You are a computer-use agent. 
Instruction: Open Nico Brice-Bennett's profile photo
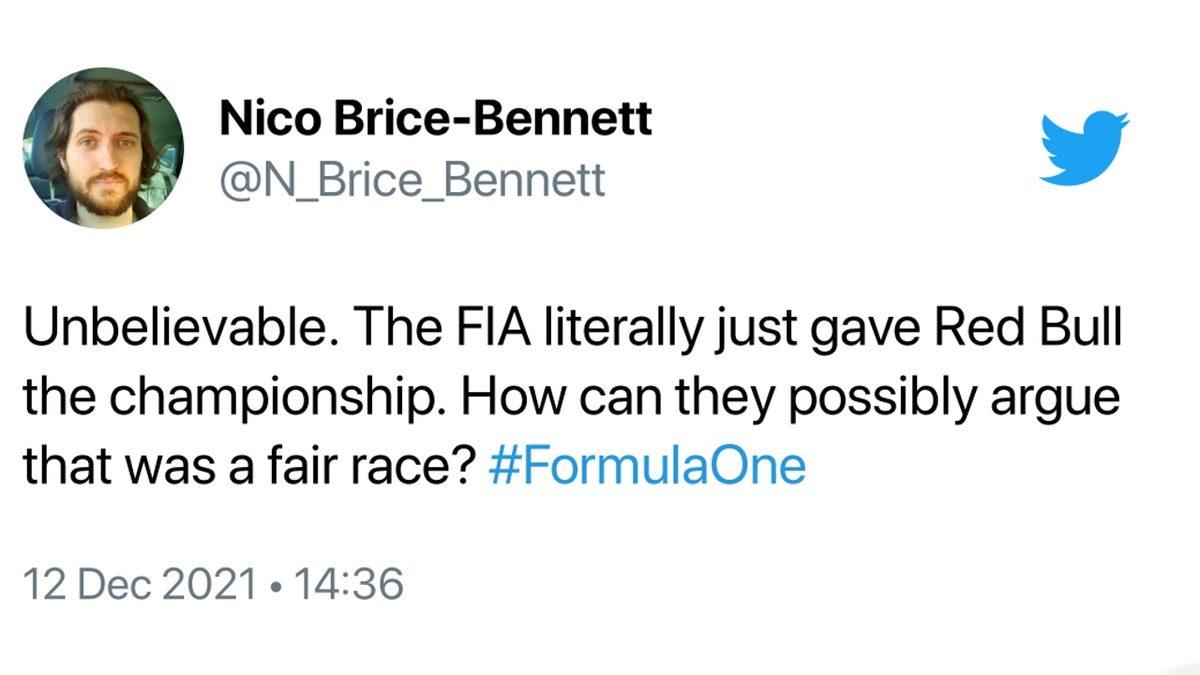(102, 148)
